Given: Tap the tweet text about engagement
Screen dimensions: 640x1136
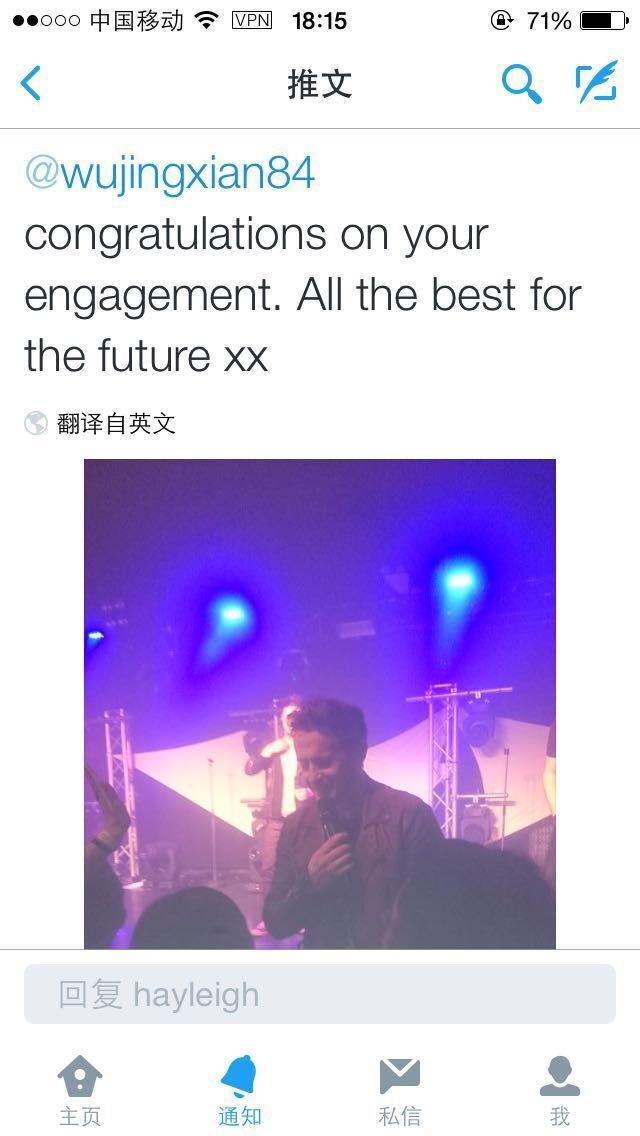Looking at the screenshot, I should click(x=303, y=295).
